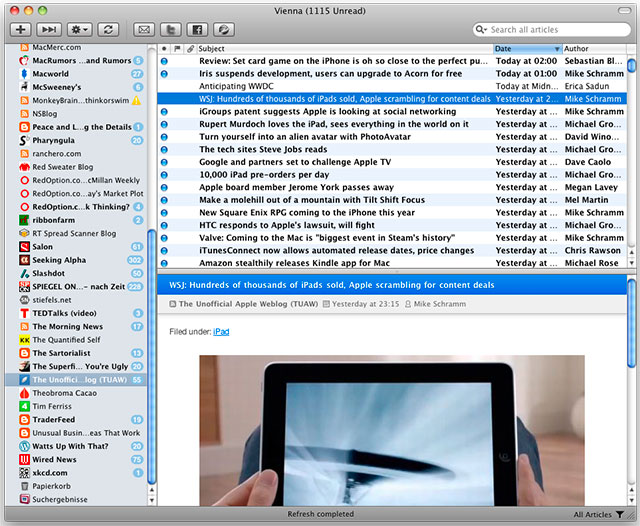Select the Macworld feed
This screenshot has width=640, height=526.
point(76,74)
